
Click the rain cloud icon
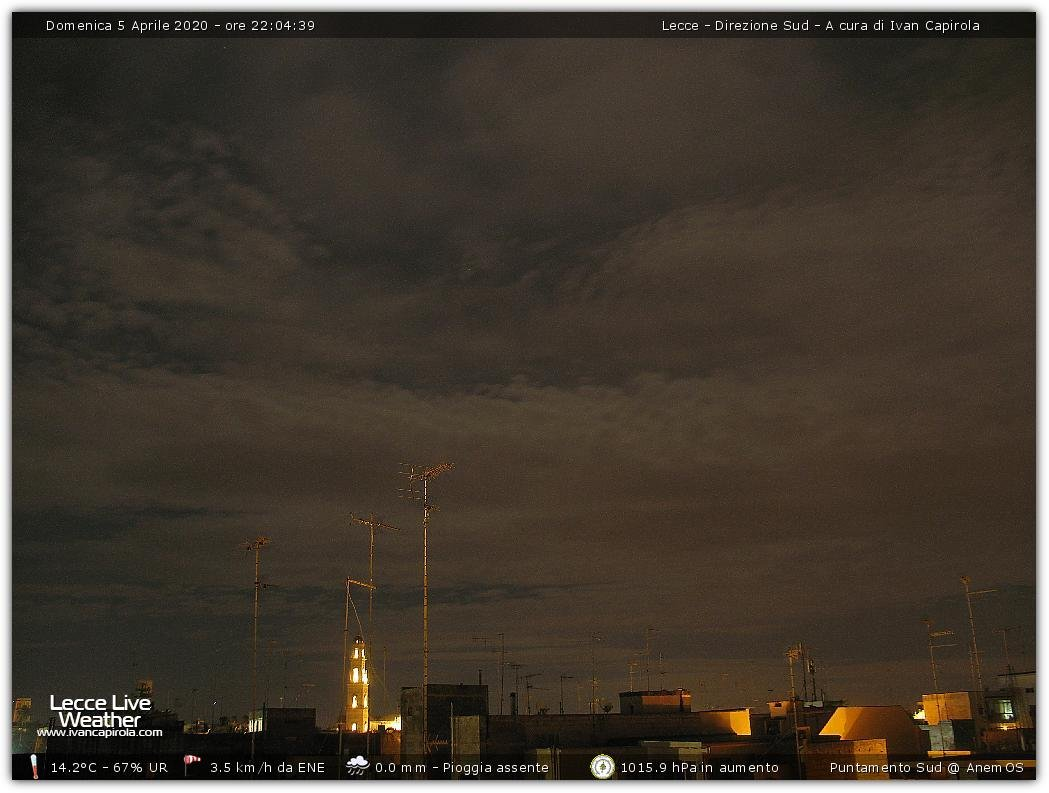[x=358, y=766]
